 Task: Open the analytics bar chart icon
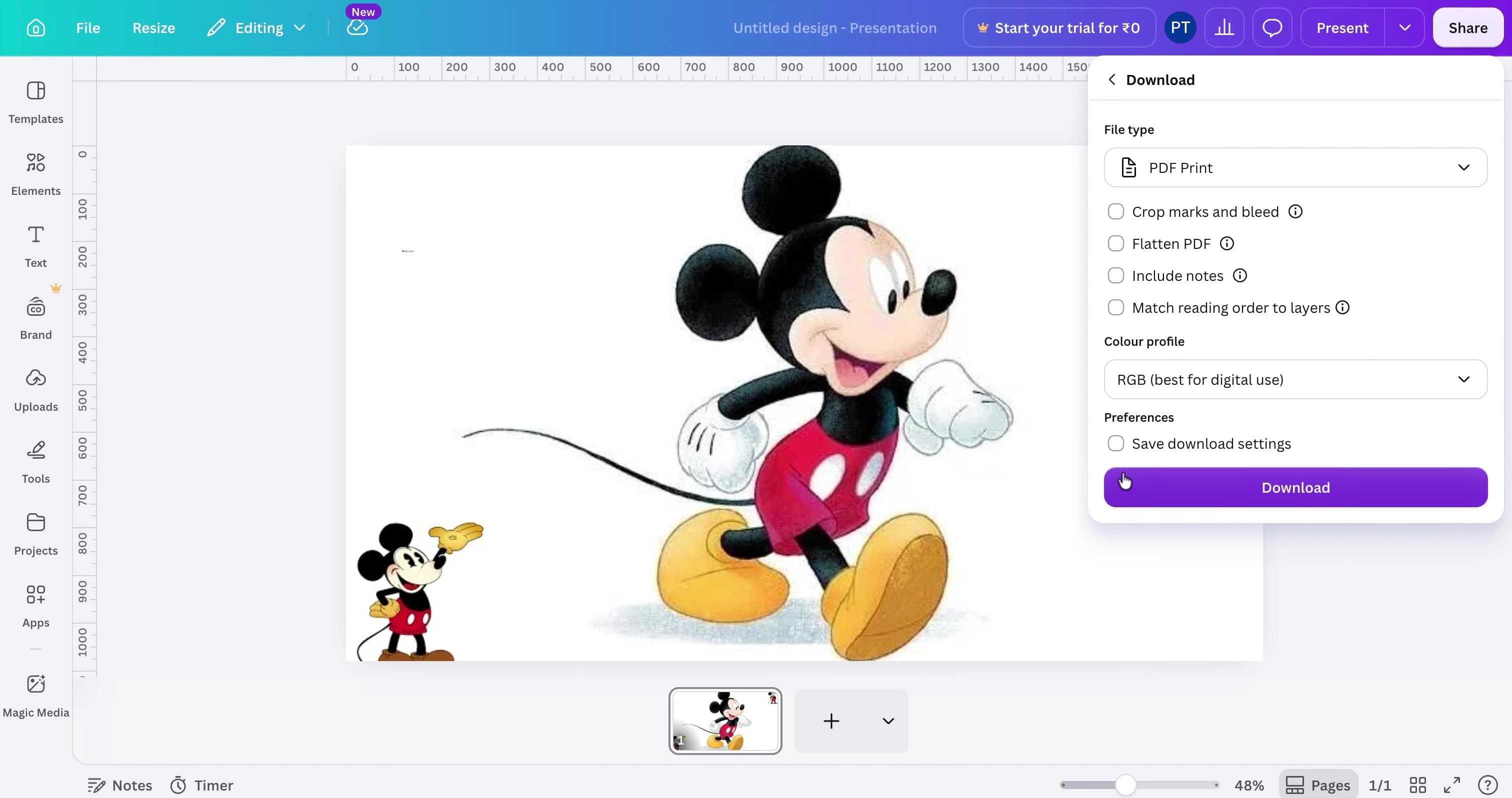click(1224, 27)
